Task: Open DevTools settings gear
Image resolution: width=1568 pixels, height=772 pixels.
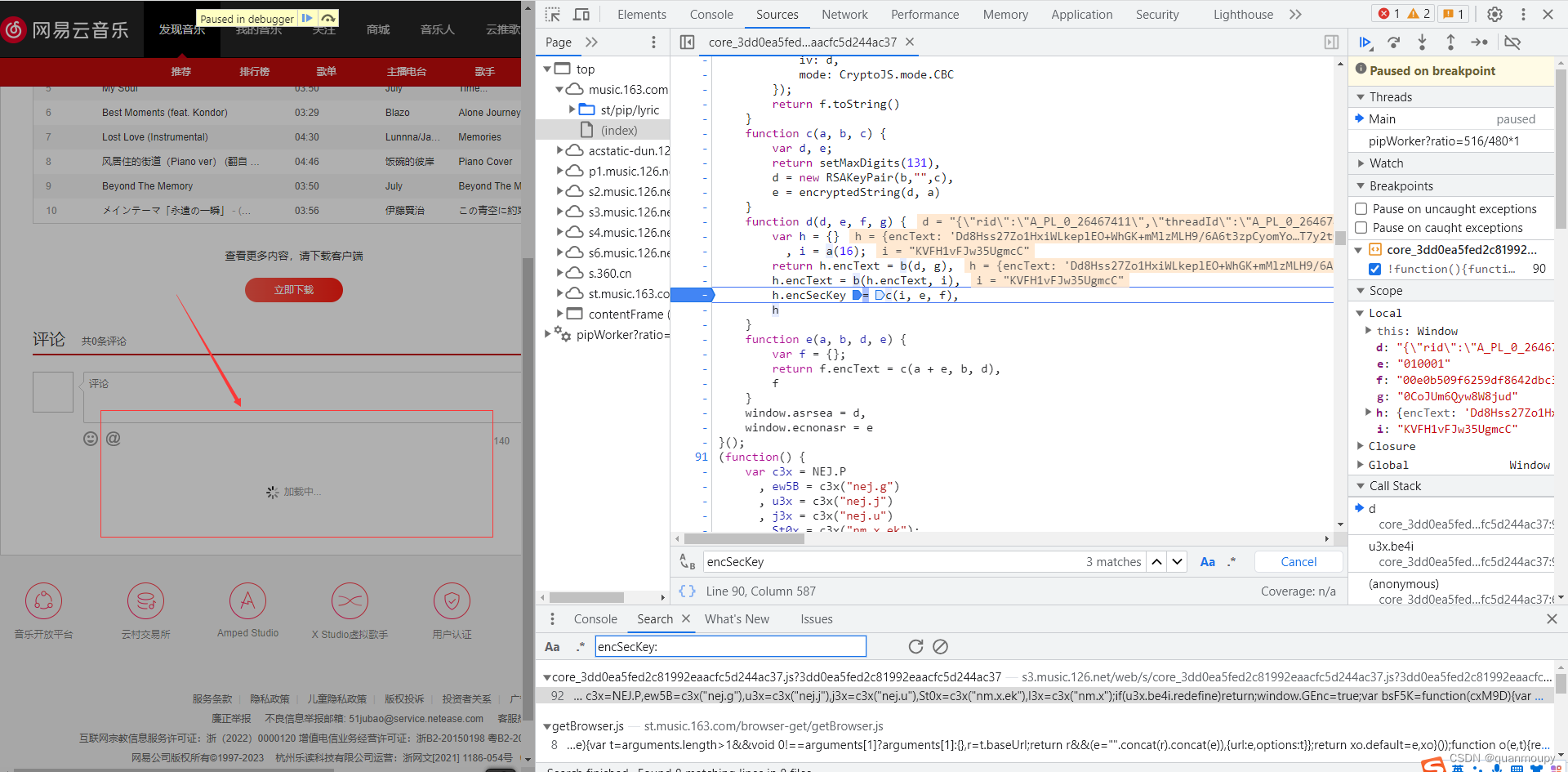Action: (1494, 14)
